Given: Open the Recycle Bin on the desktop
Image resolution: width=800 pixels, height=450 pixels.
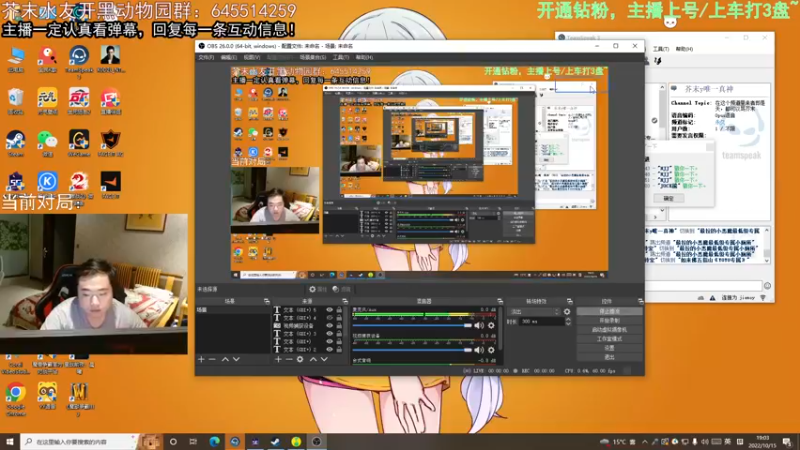Looking at the screenshot, I should coord(16,101).
